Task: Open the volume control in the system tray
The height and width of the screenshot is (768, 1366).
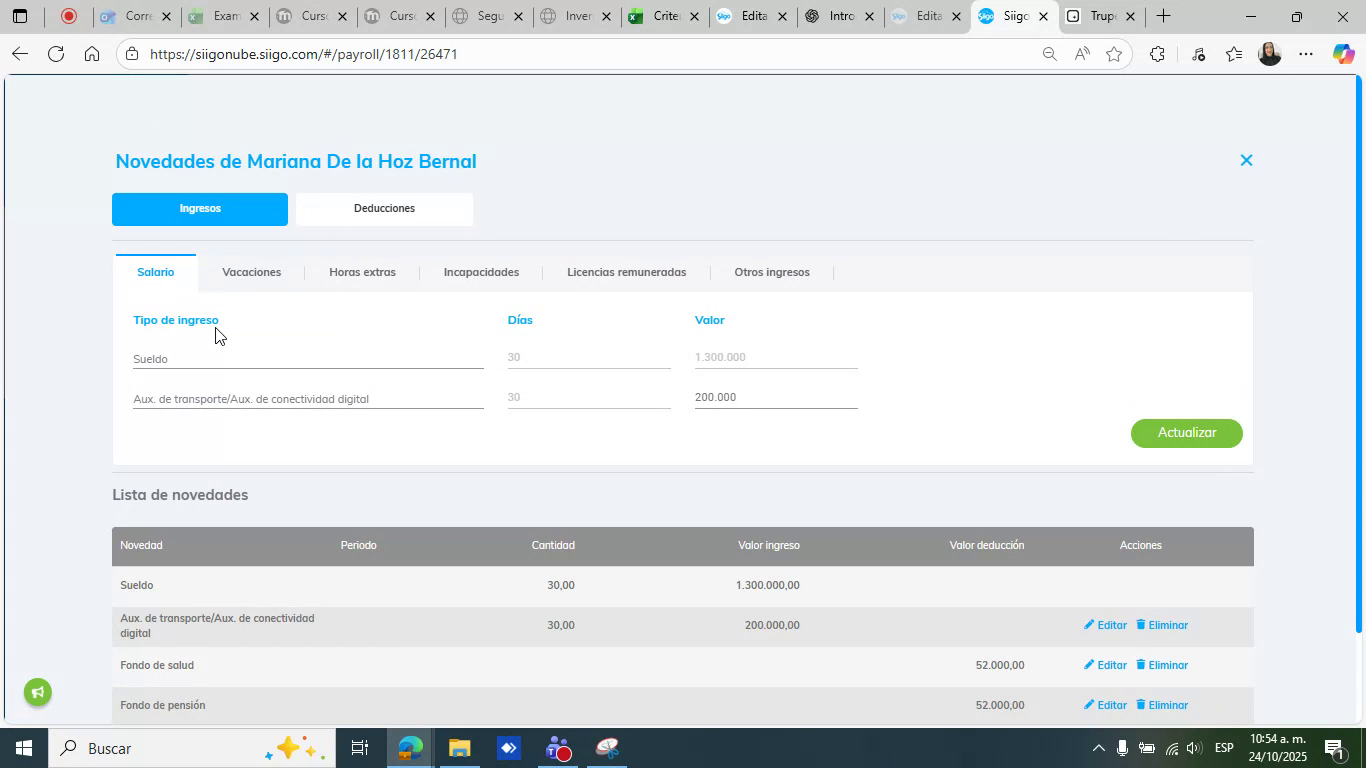Action: (x=1194, y=748)
